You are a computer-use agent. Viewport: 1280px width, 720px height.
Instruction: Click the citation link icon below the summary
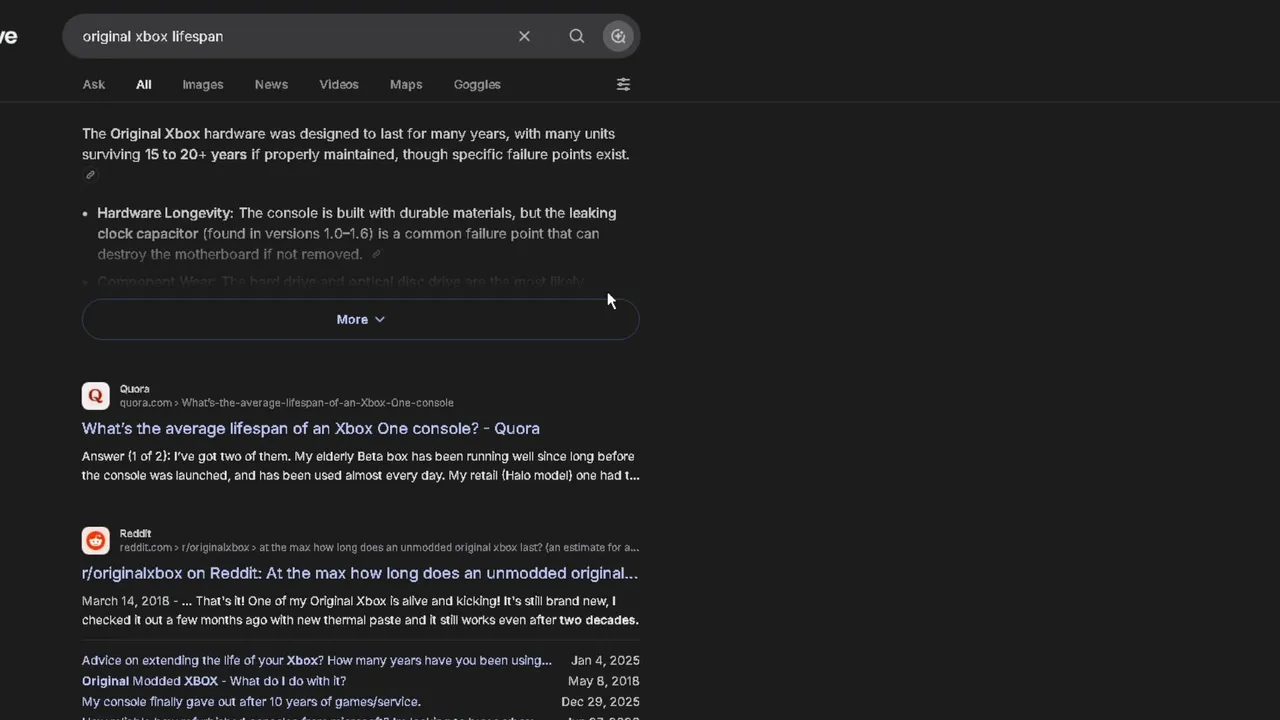click(90, 175)
